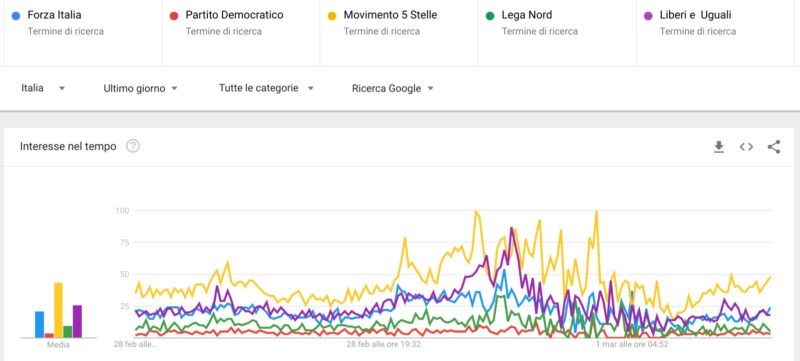Open the embed code icon
The image size is (800, 361).
click(x=746, y=147)
